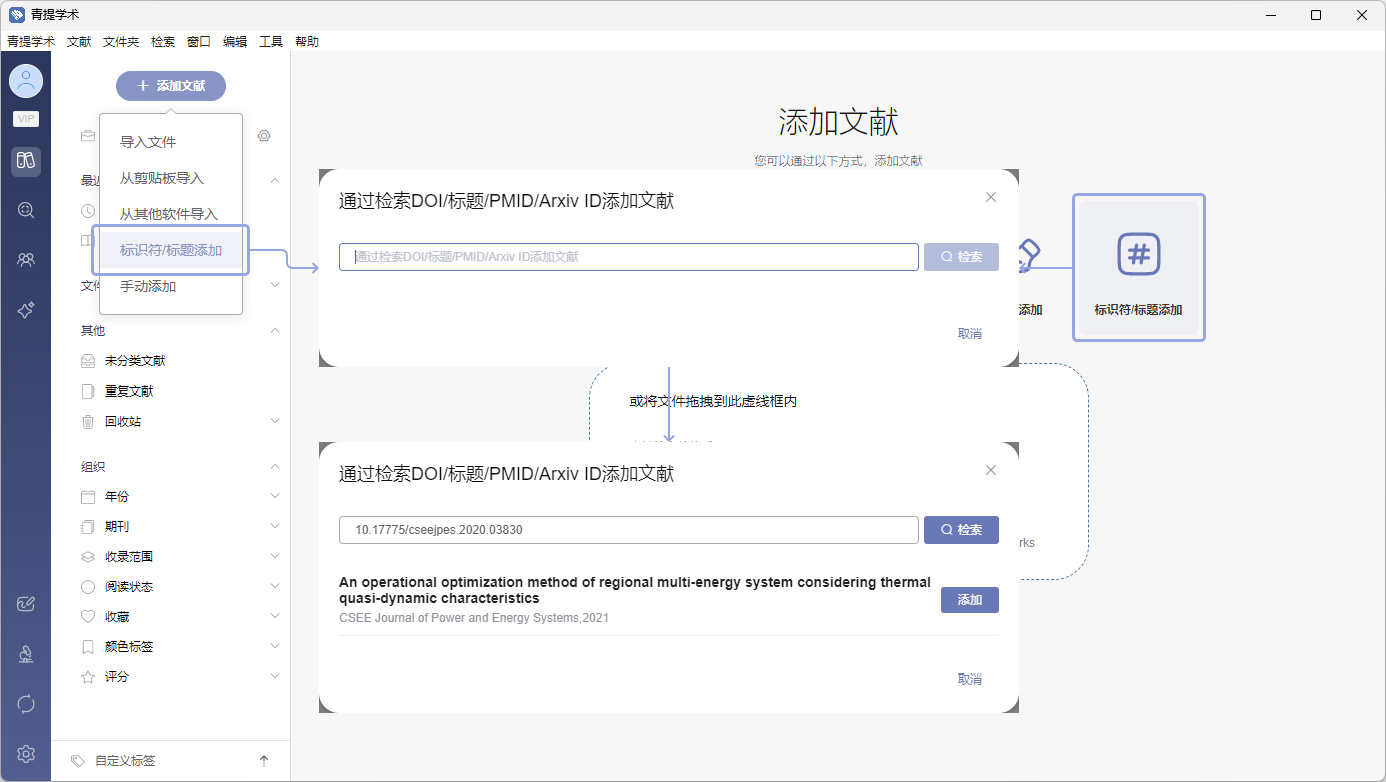1386x782 pixels.
Task: Click 检索 button beside the DOI
Action: pos(961,530)
